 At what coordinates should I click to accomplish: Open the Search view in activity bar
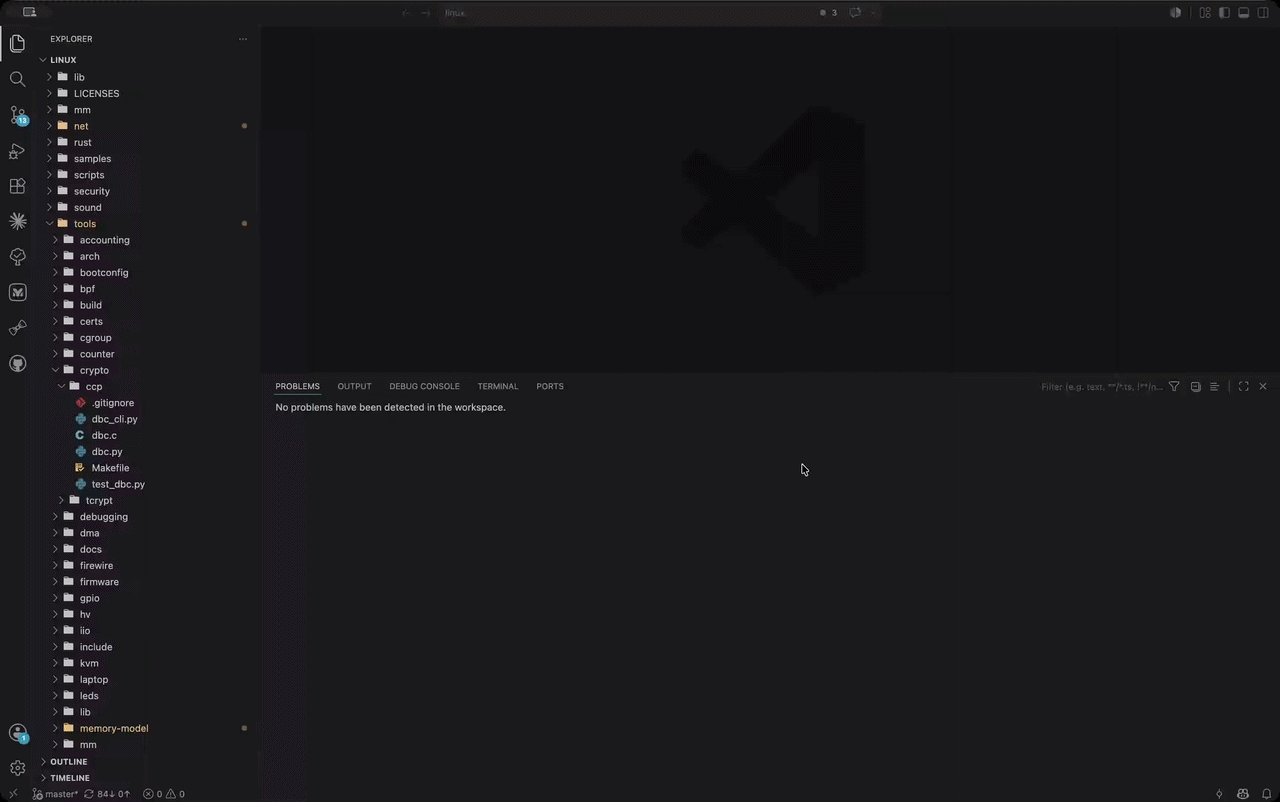click(17, 79)
